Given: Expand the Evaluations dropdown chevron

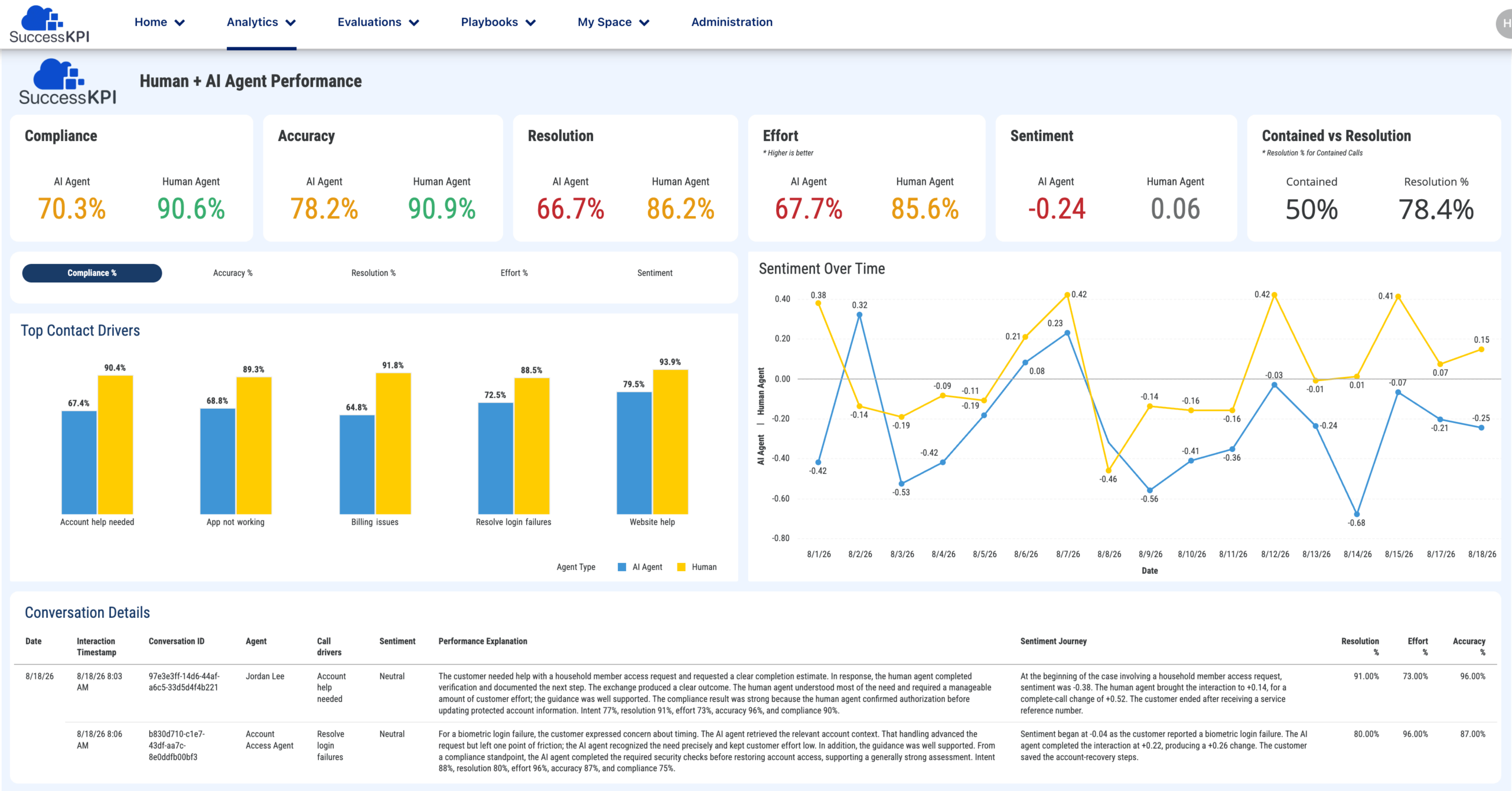Looking at the screenshot, I should click(x=414, y=22).
